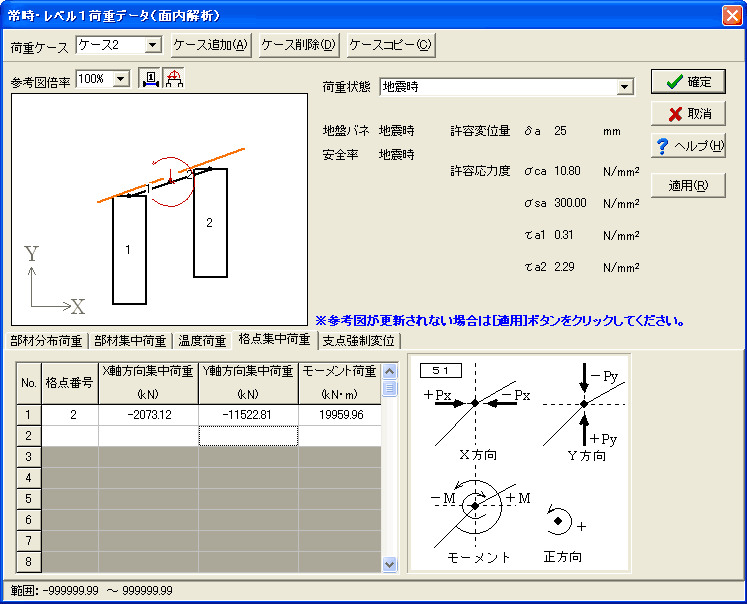Viewport: 747px width, 604px height.
Task: Click the δa 25 allowable displacement value
Action: coord(560,131)
